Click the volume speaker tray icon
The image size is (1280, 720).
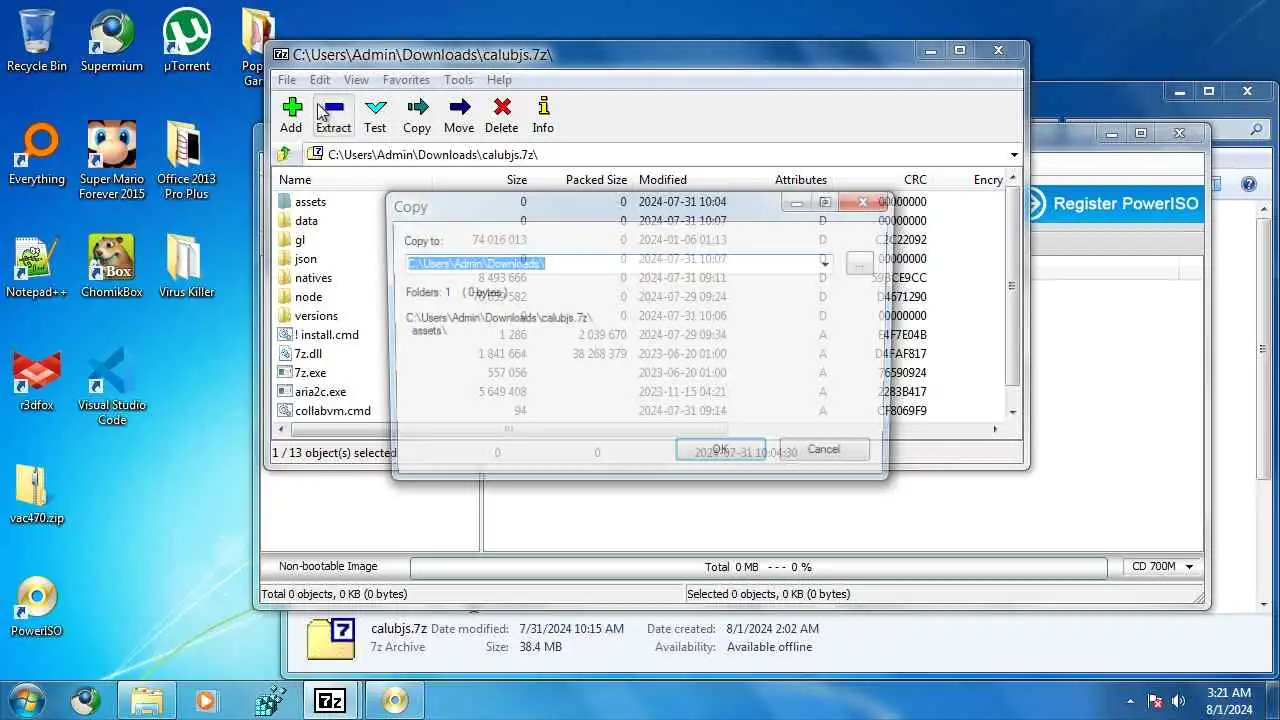(x=1178, y=701)
